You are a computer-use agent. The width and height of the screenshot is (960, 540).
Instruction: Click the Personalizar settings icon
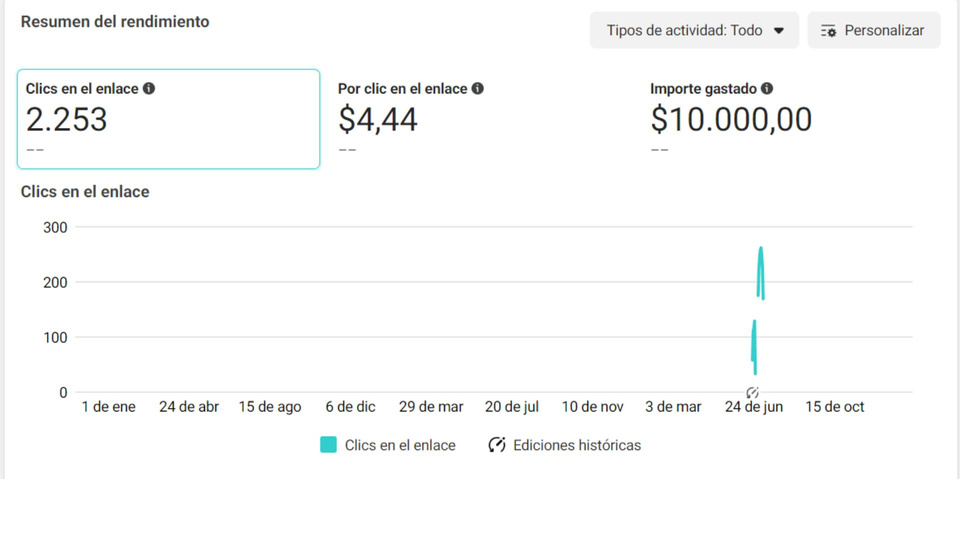pyautogui.click(x=828, y=31)
